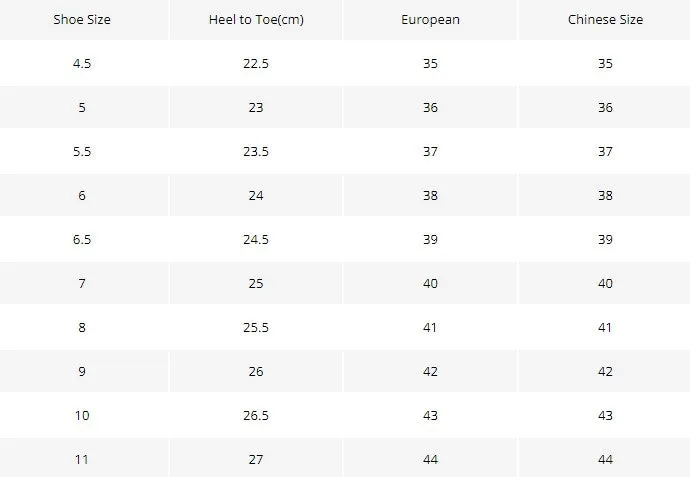Image resolution: width=690 pixels, height=477 pixels.
Task: Select shoe size 11 cell
Action: tap(82, 458)
